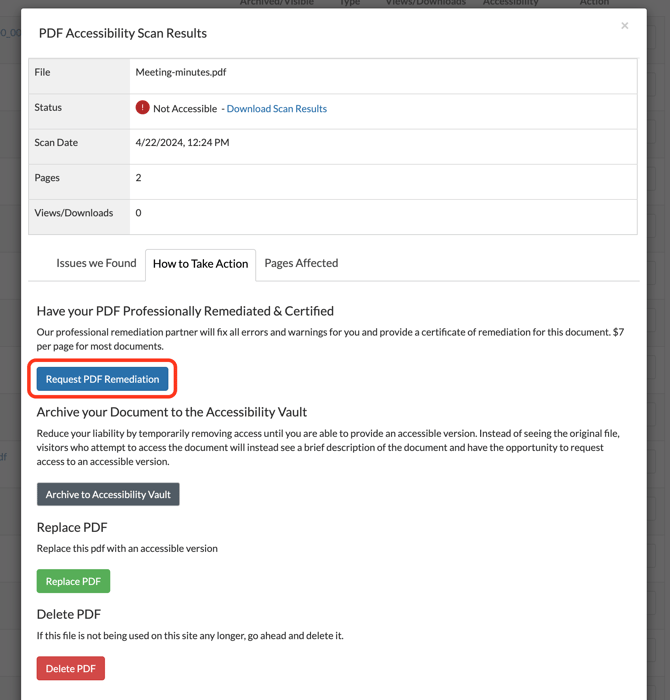
Task: Click the Not Accessible status text
Action: coord(185,108)
